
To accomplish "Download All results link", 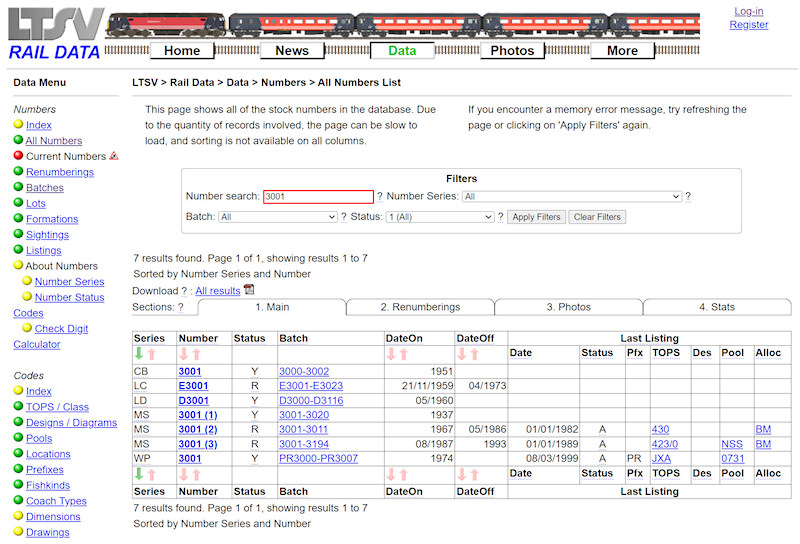I will (x=217, y=290).
